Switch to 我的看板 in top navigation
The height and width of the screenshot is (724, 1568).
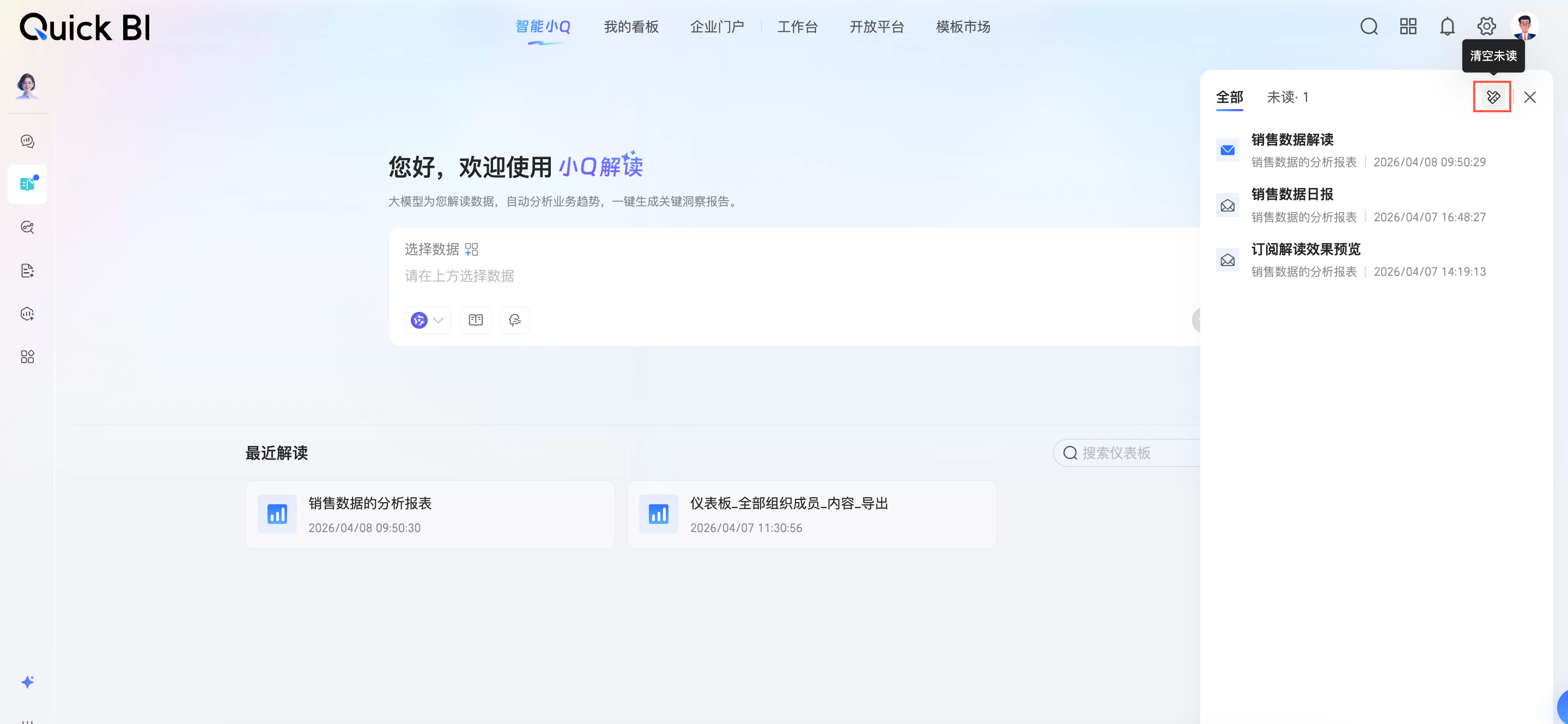[x=631, y=27]
